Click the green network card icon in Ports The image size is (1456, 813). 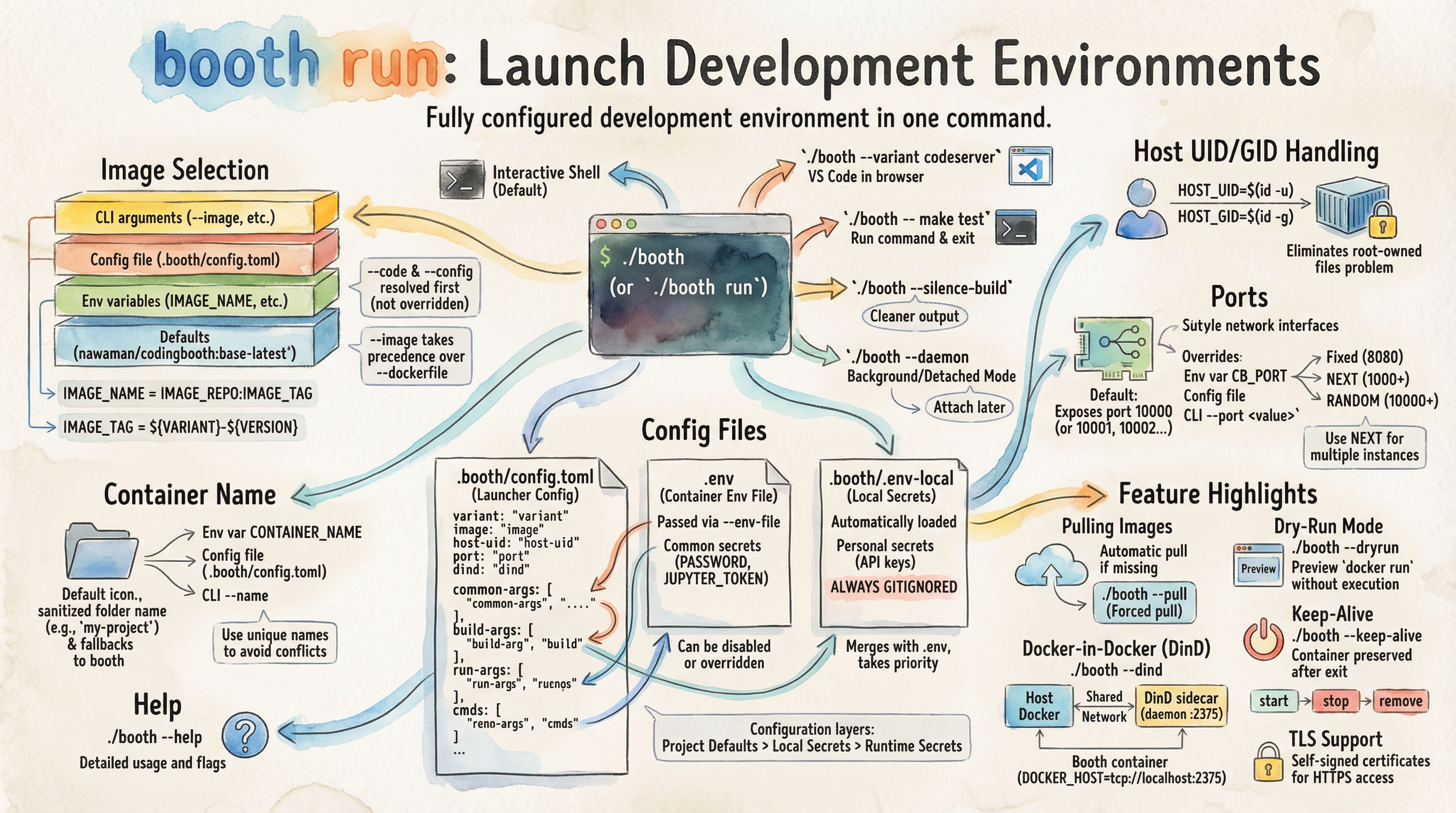tap(1113, 348)
